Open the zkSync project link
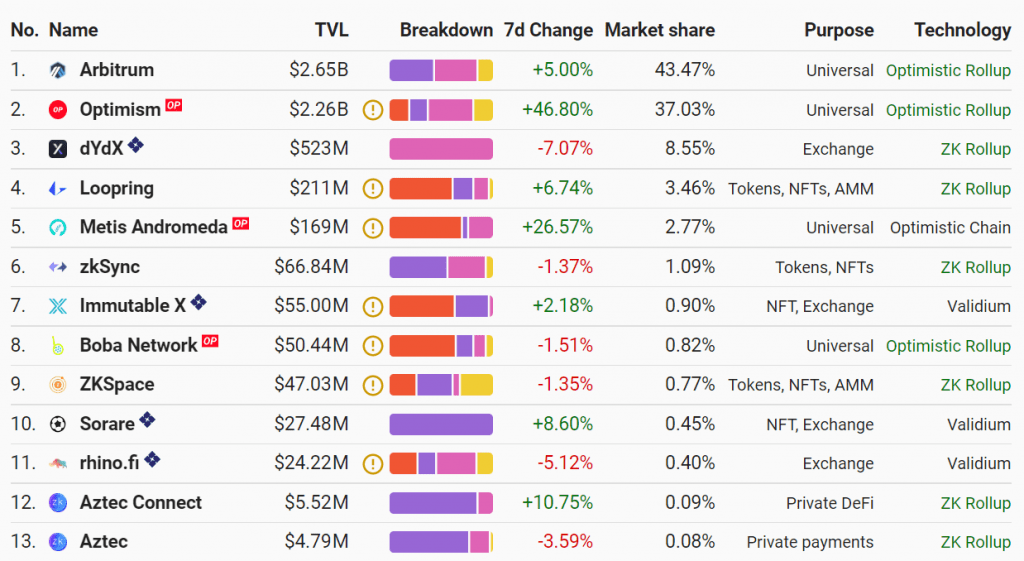 coord(110,266)
